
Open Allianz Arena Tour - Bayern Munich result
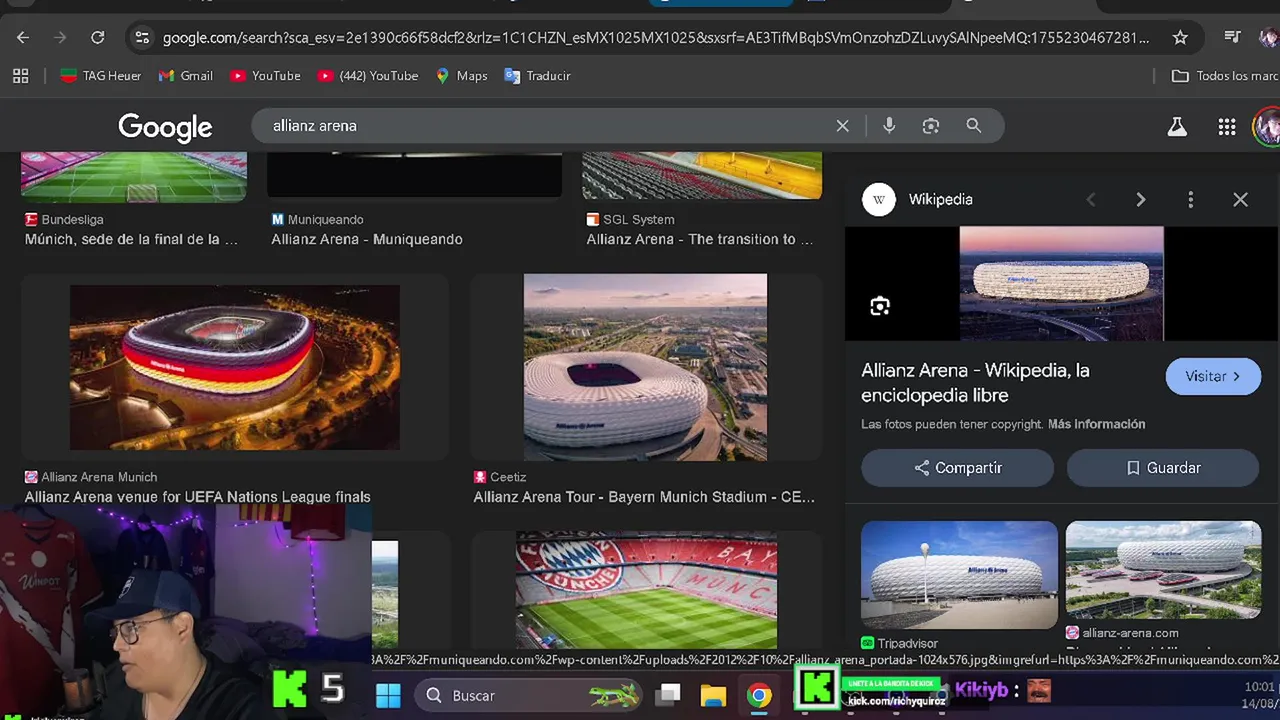click(x=644, y=497)
